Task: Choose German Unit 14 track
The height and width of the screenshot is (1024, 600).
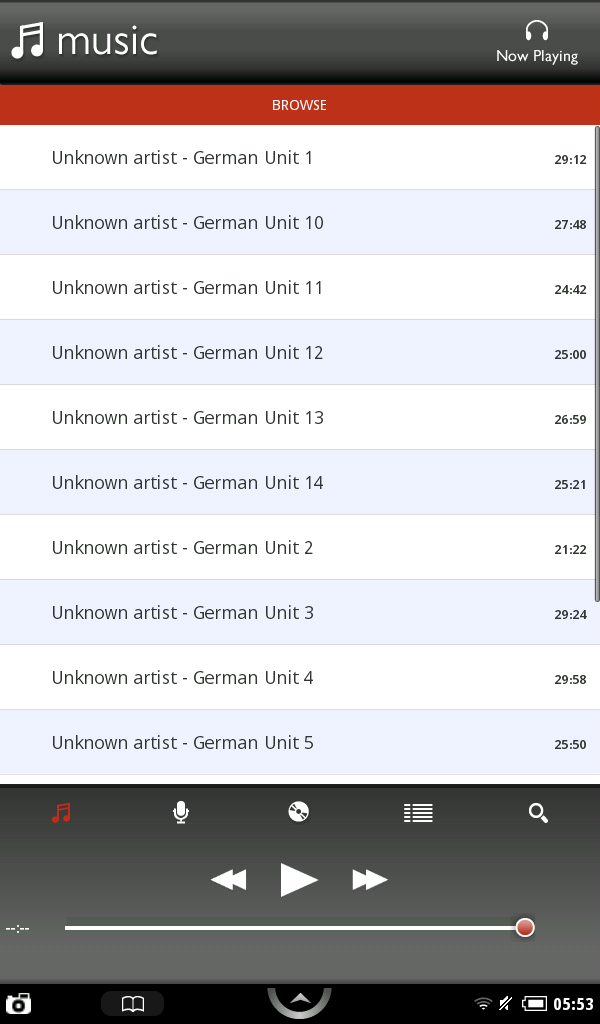Action: click(x=188, y=483)
